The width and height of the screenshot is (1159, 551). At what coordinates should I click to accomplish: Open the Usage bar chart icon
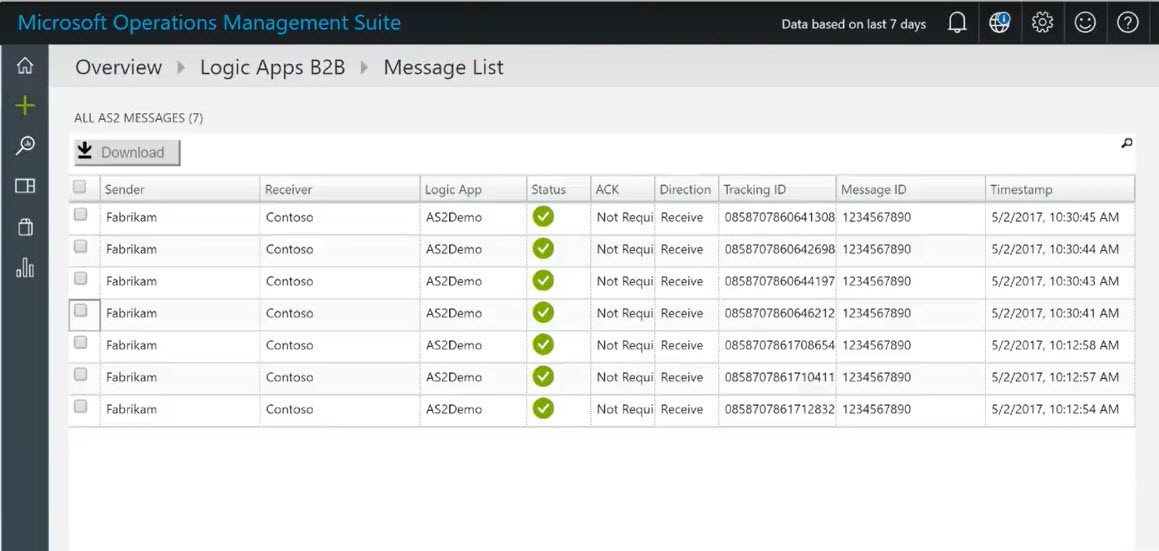pyautogui.click(x=24, y=267)
